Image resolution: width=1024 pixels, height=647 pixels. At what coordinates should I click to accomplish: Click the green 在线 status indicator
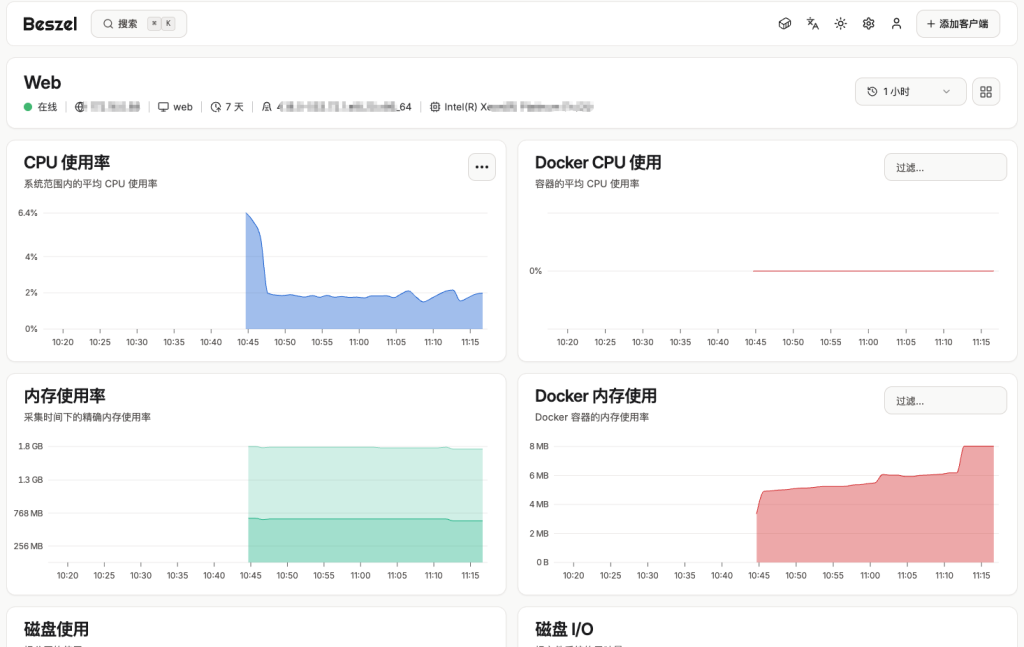(29, 107)
